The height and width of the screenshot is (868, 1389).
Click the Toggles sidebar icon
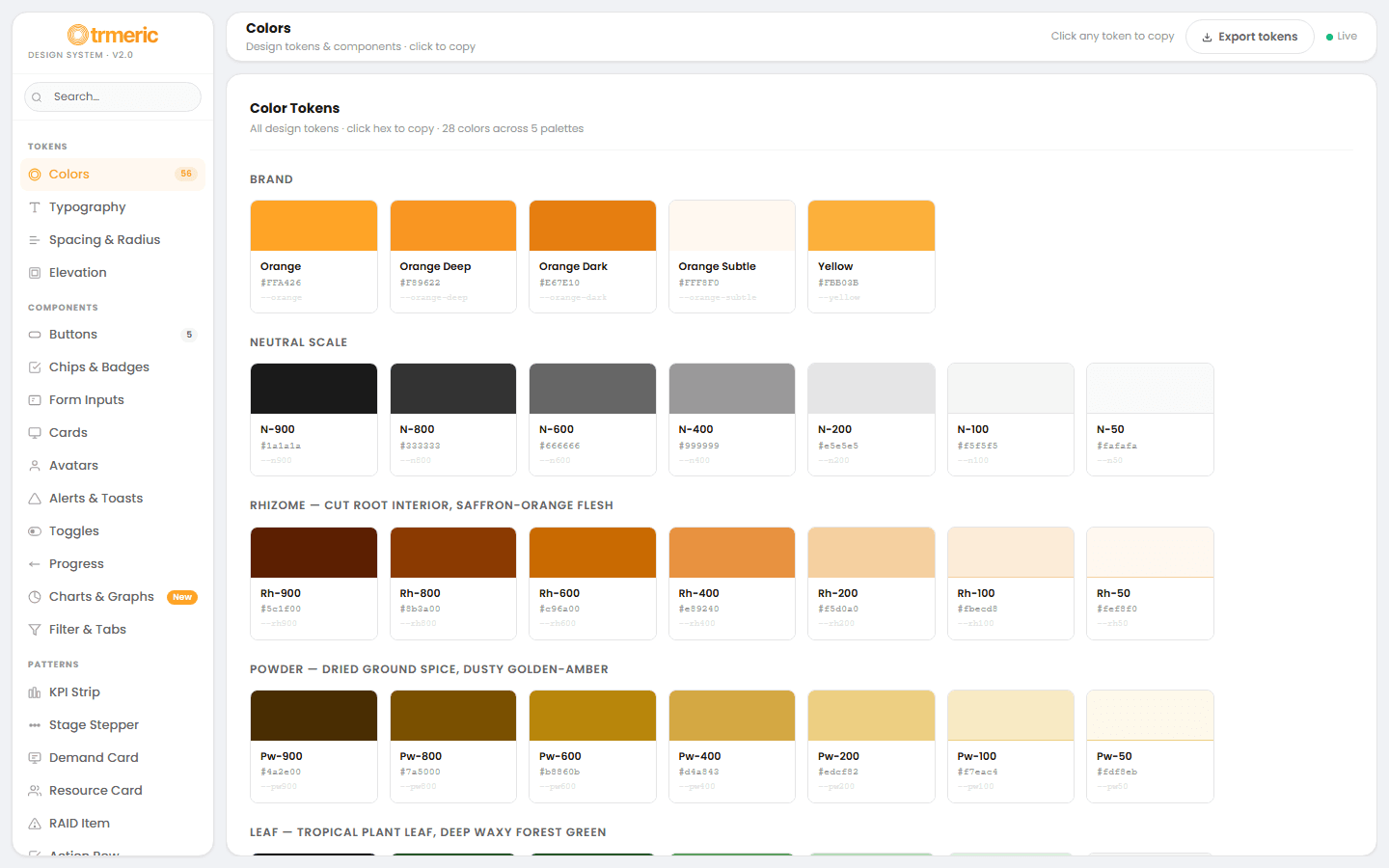pos(35,531)
